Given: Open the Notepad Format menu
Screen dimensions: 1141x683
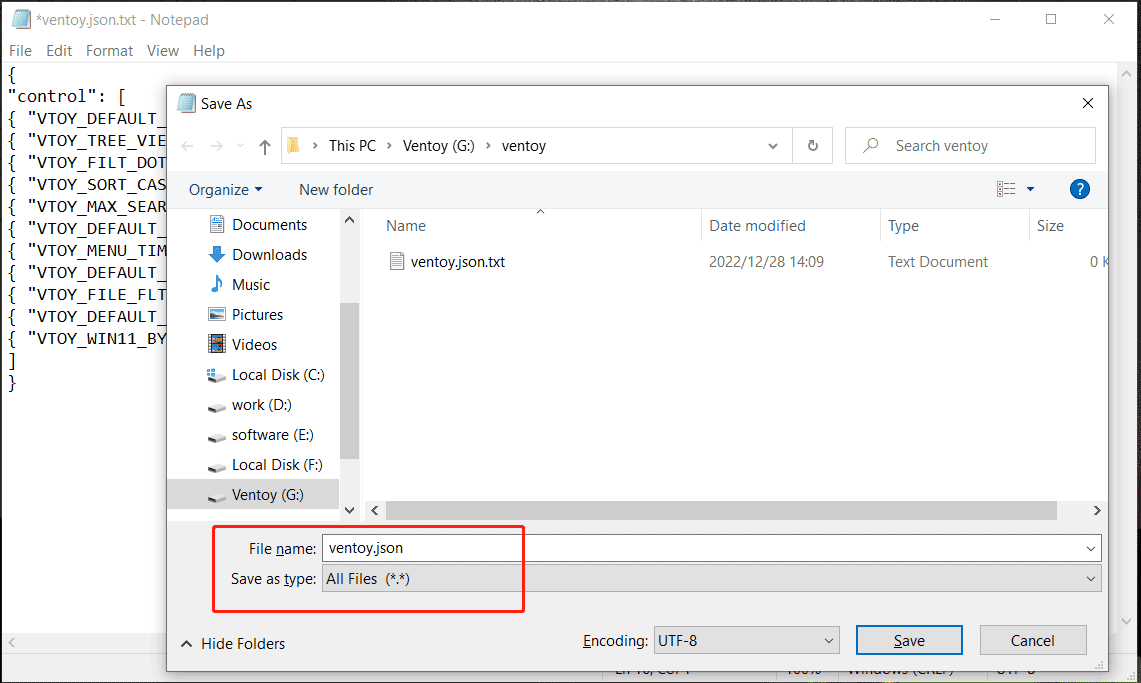Looking at the screenshot, I should (x=109, y=51).
